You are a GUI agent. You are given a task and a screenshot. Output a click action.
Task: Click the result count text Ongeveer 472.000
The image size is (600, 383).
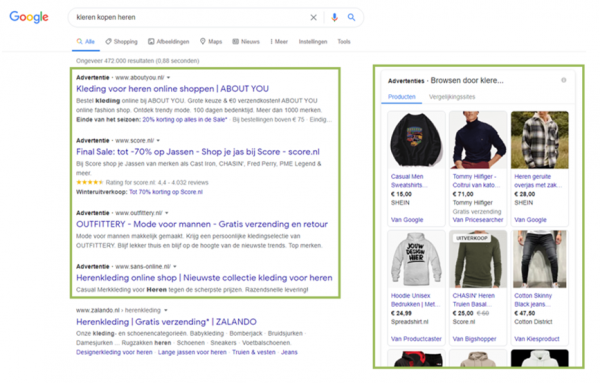138,61
